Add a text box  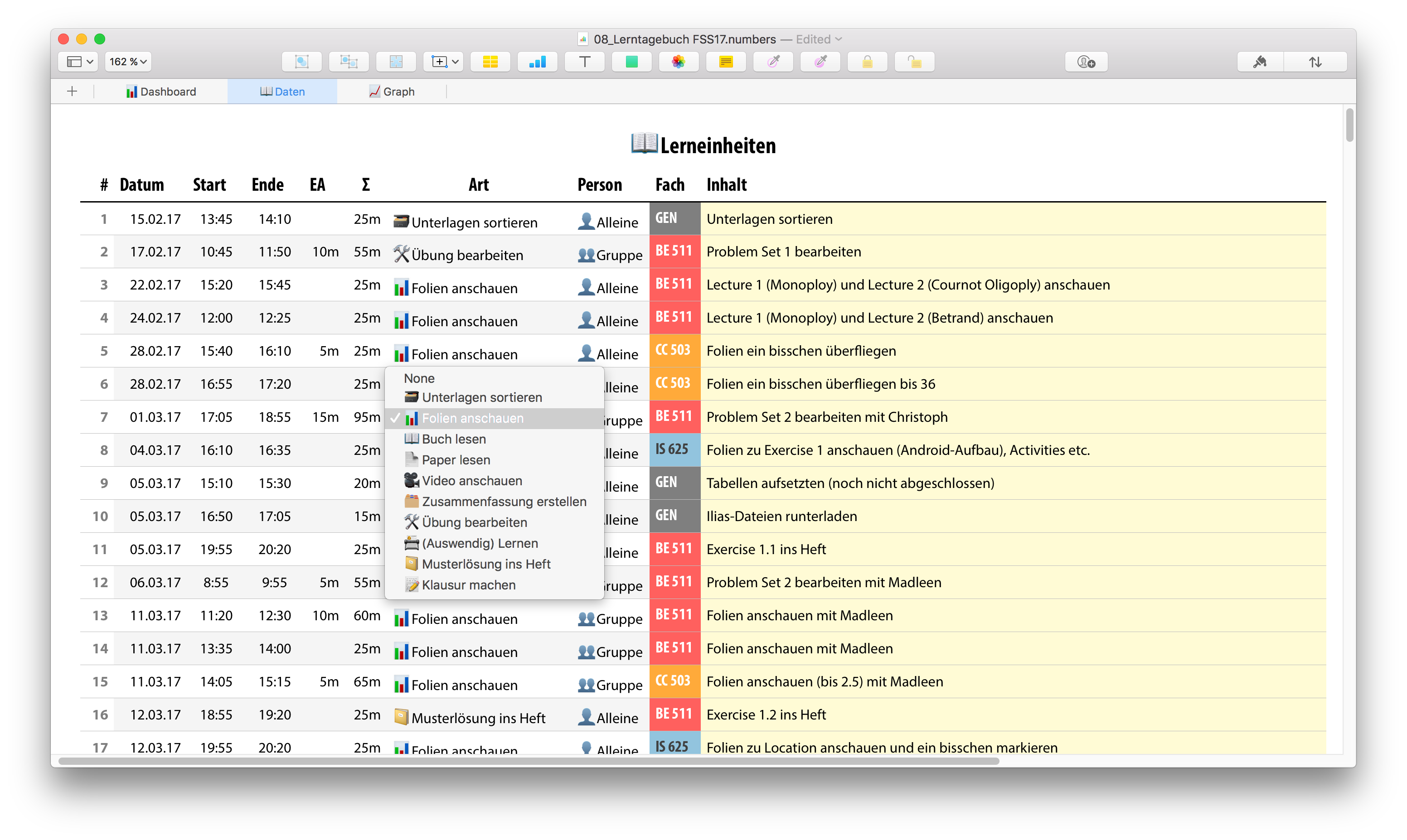(584, 62)
